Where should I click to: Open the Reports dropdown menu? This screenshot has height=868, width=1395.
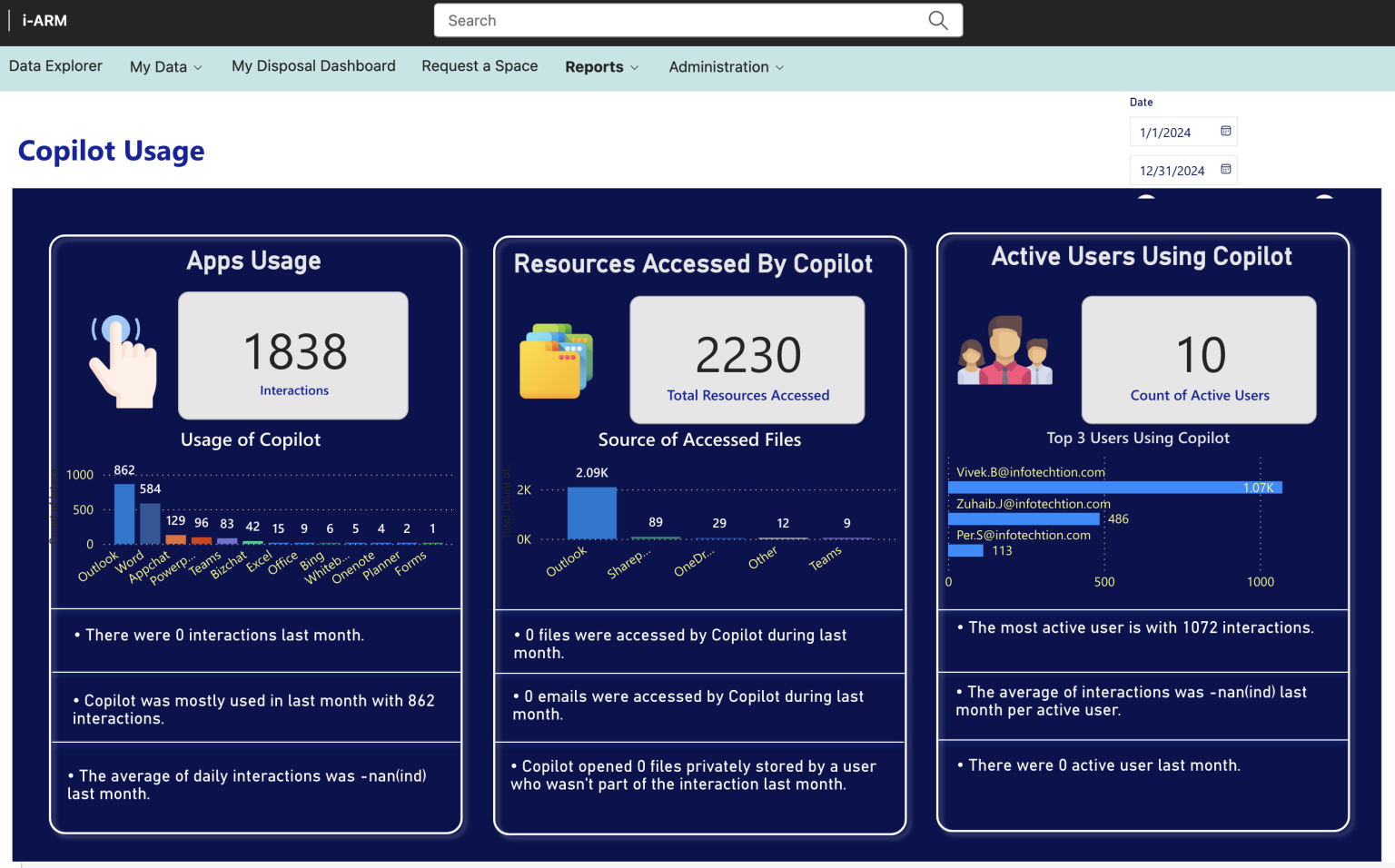click(601, 66)
